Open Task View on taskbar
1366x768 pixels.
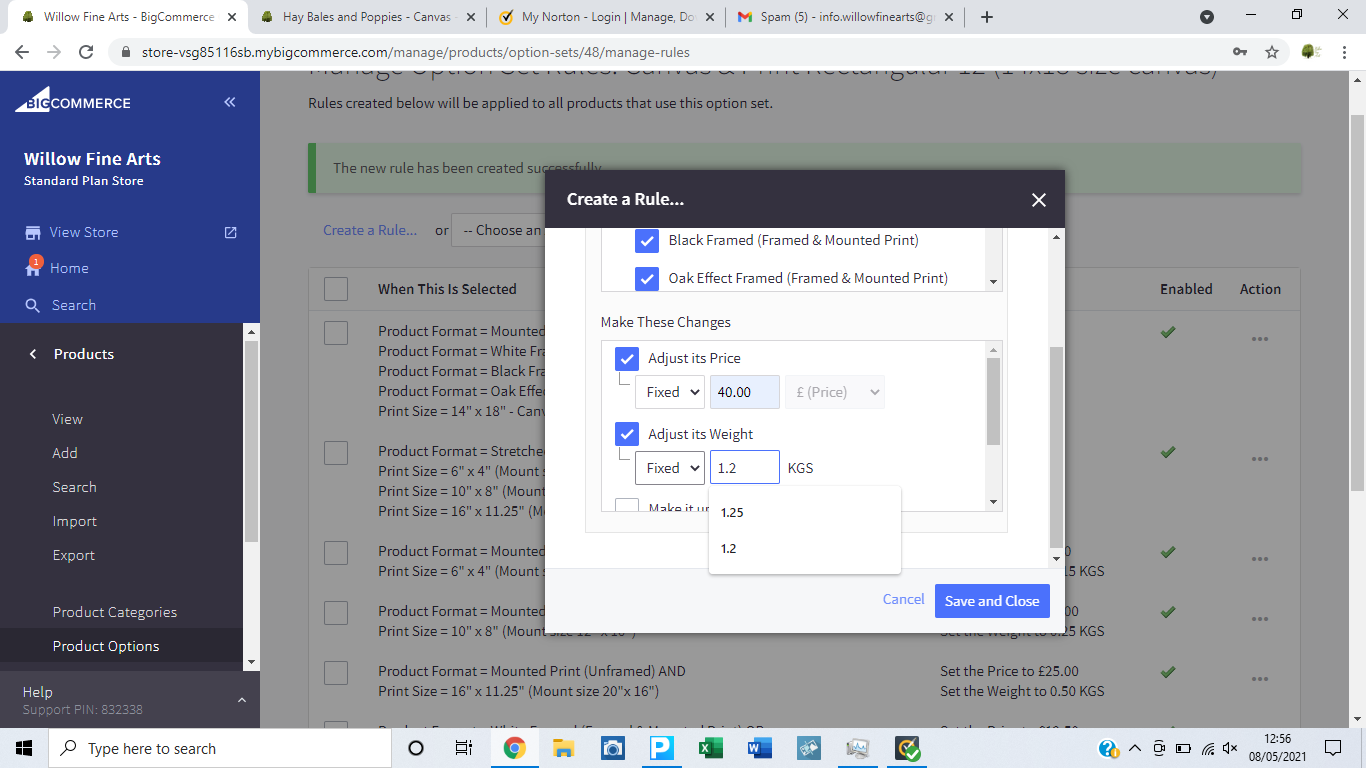464,748
